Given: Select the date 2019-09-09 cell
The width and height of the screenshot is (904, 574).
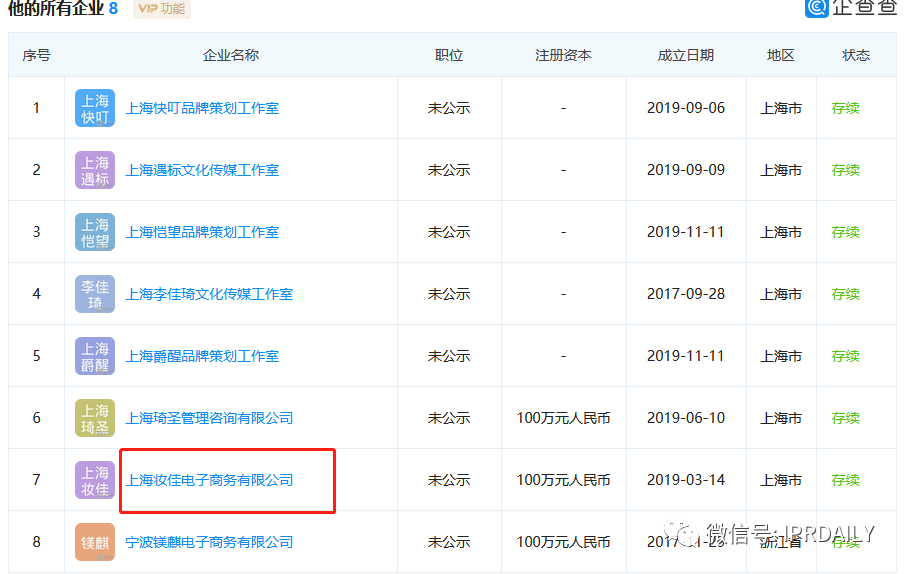Looking at the screenshot, I should pyautogui.click(x=686, y=170).
